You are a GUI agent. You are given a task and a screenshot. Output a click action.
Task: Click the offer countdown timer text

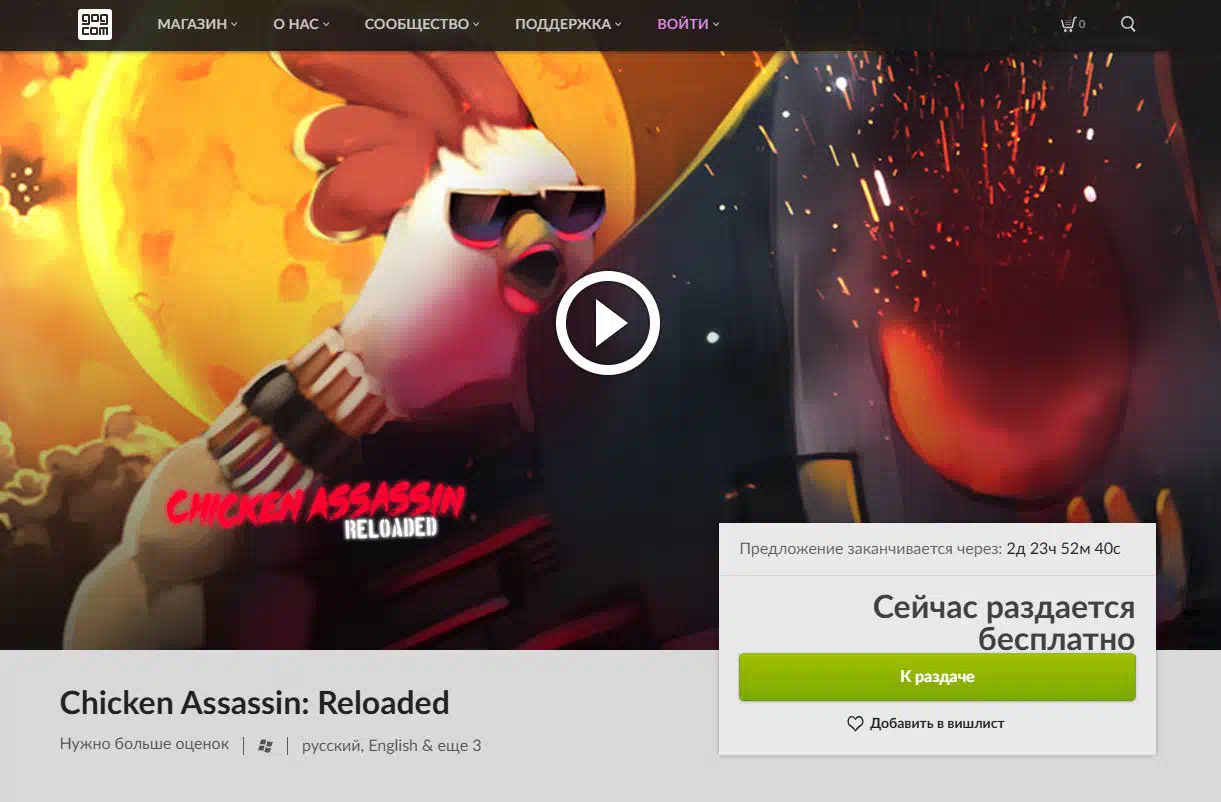pos(1063,549)
